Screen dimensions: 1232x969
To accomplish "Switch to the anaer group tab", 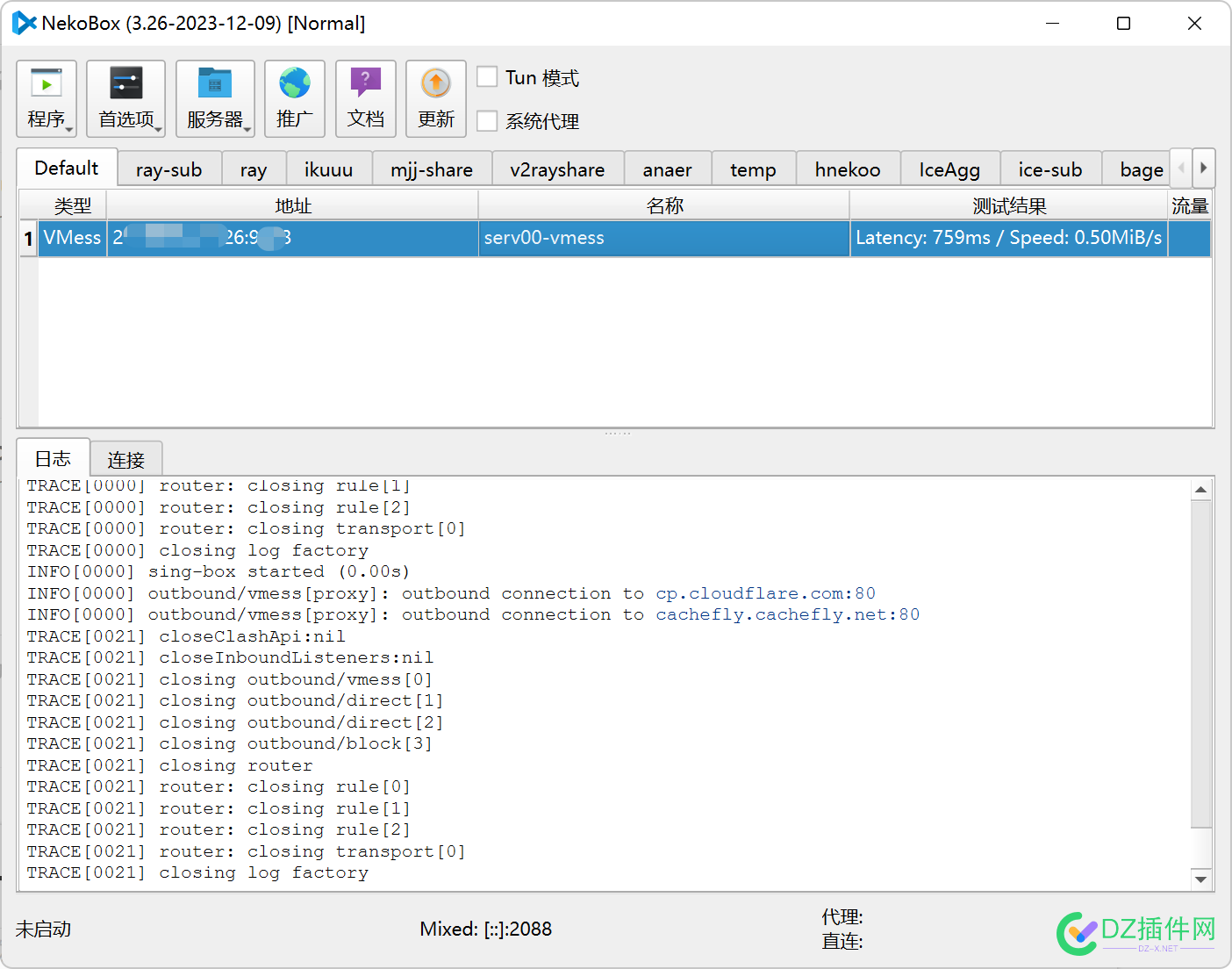I will pyautogui.click(x=668, y=169).
